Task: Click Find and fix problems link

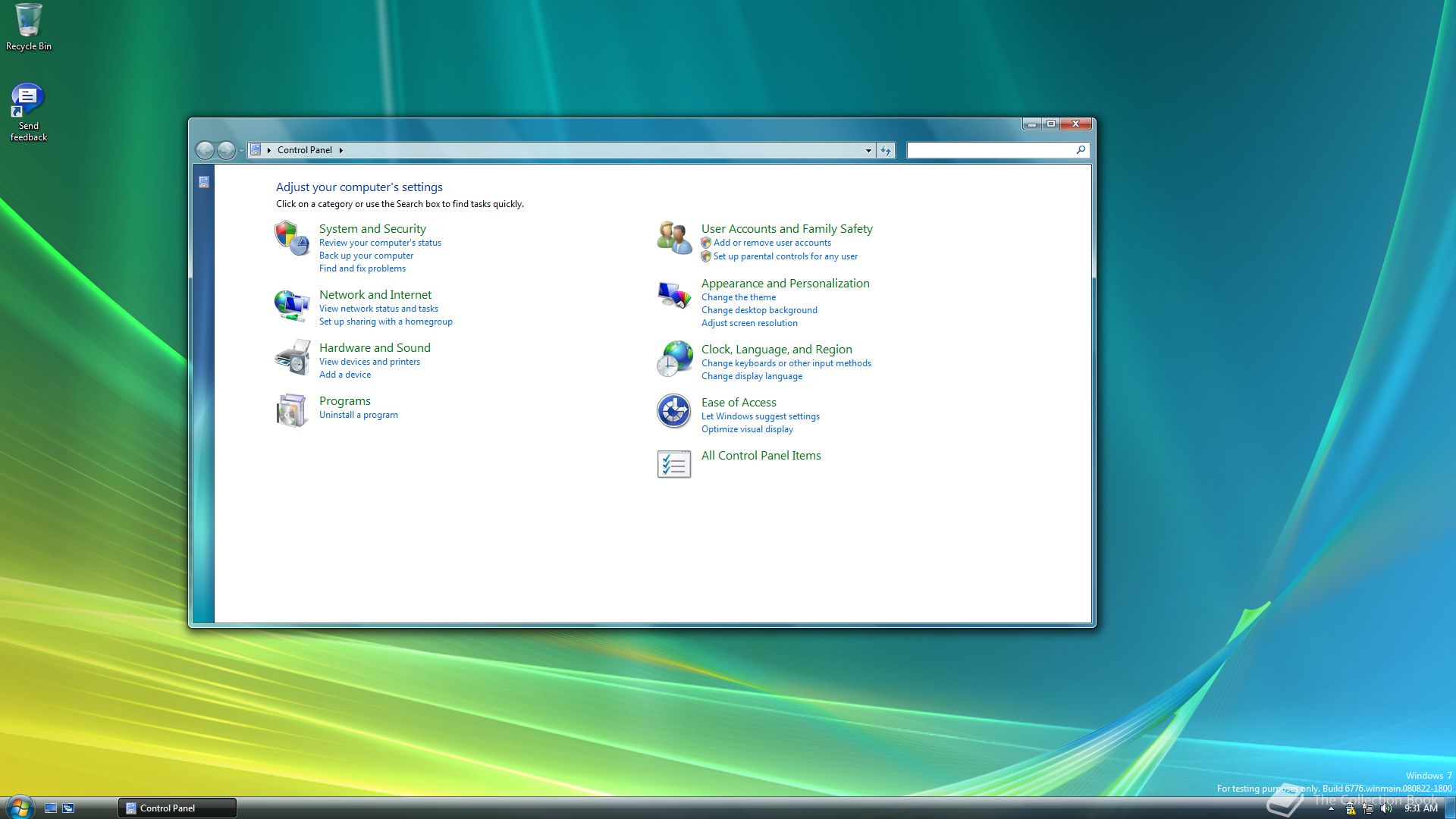Action: pyautogui.click(x=362, y=268)
